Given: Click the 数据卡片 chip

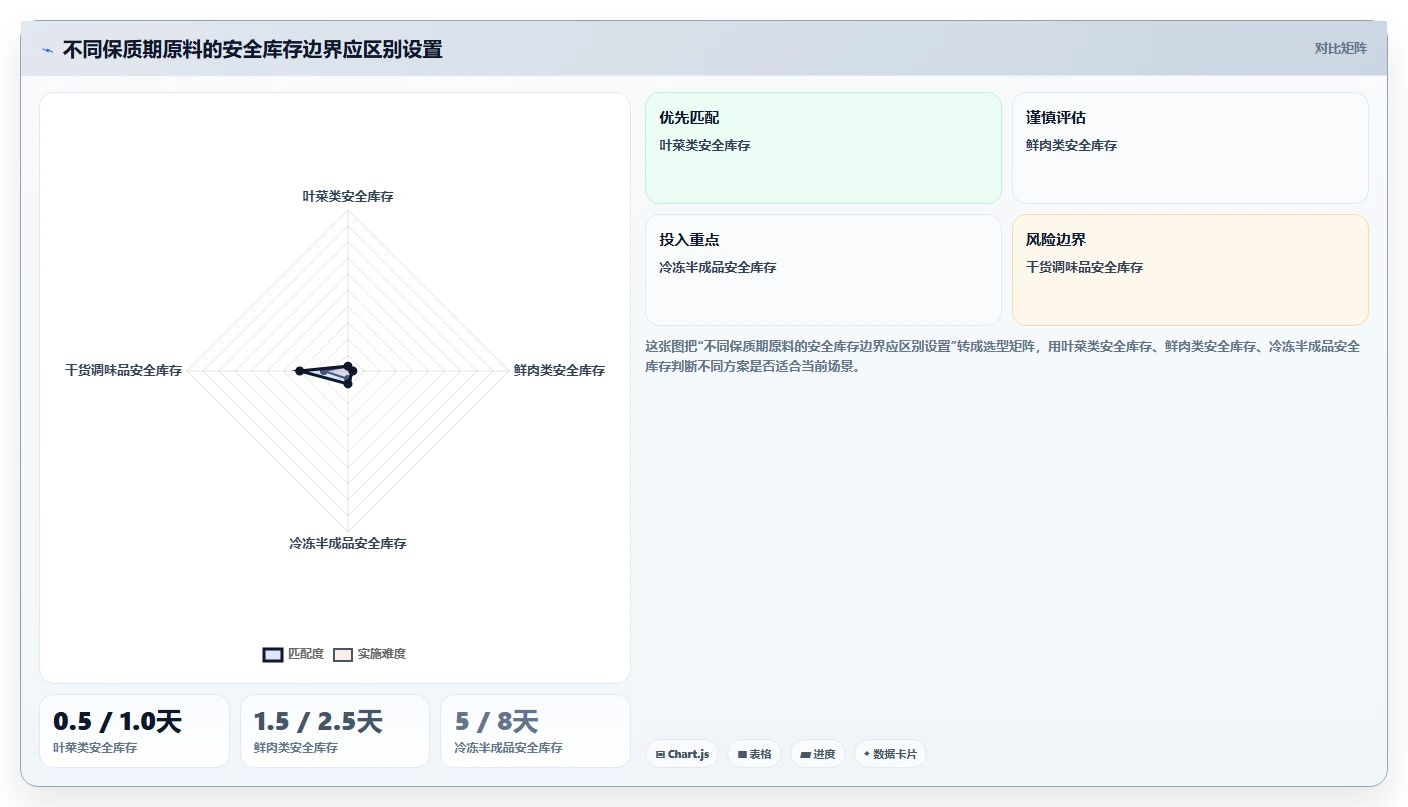Looking at the screenshot, I should point(890,754).
